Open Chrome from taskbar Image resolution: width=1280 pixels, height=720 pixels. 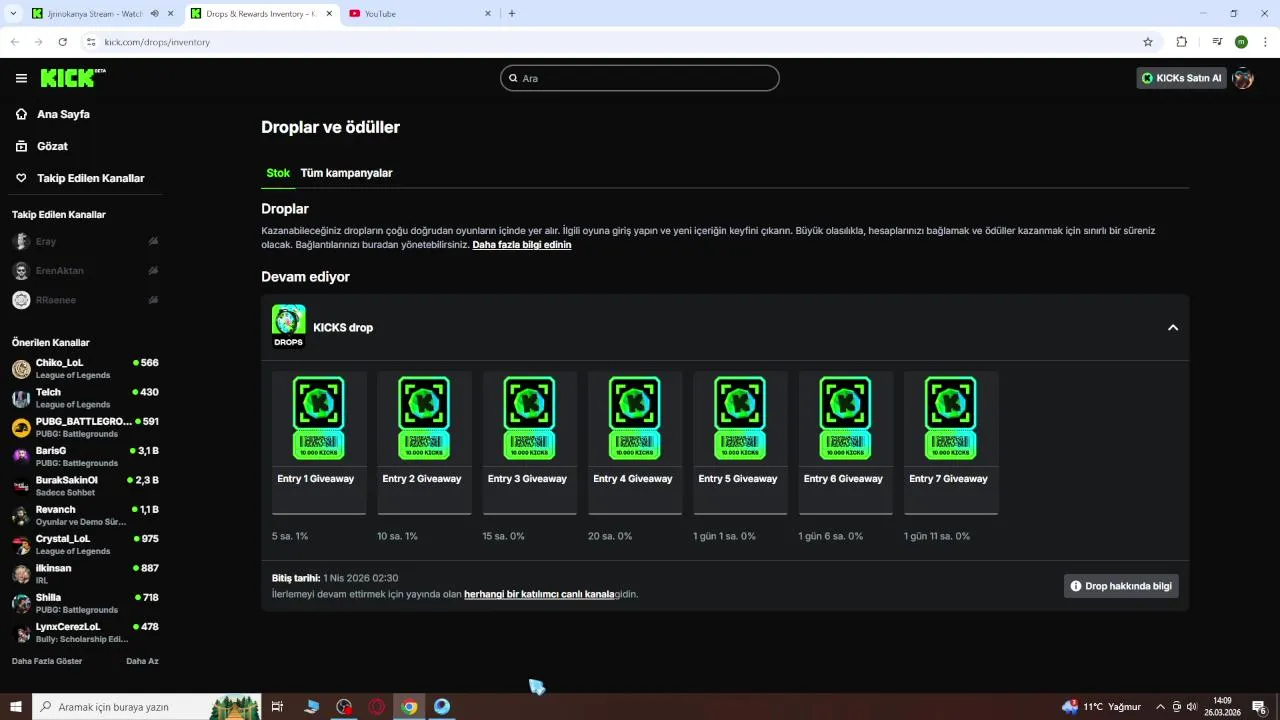coord(409,707)
